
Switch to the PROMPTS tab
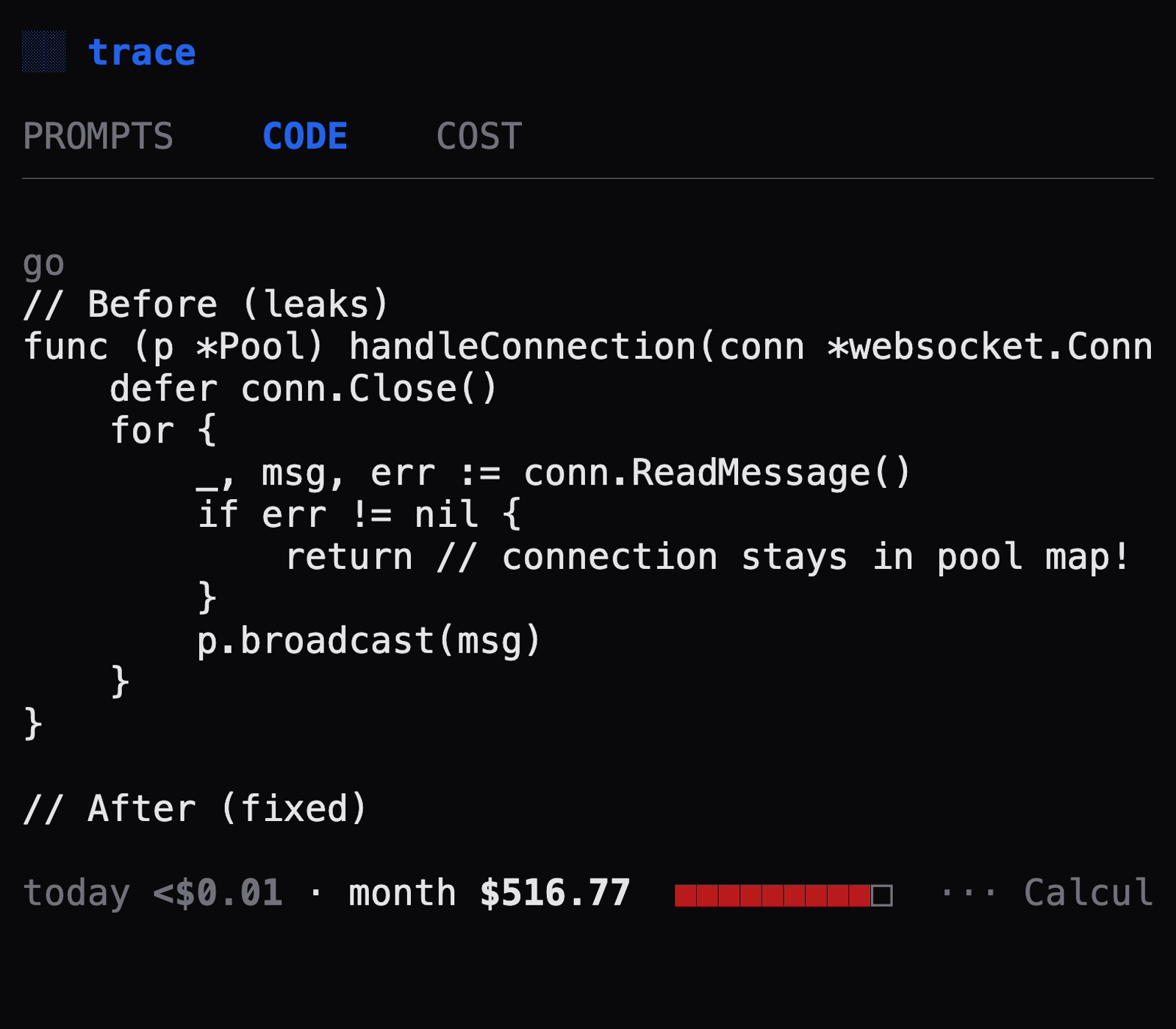point(98,136)
